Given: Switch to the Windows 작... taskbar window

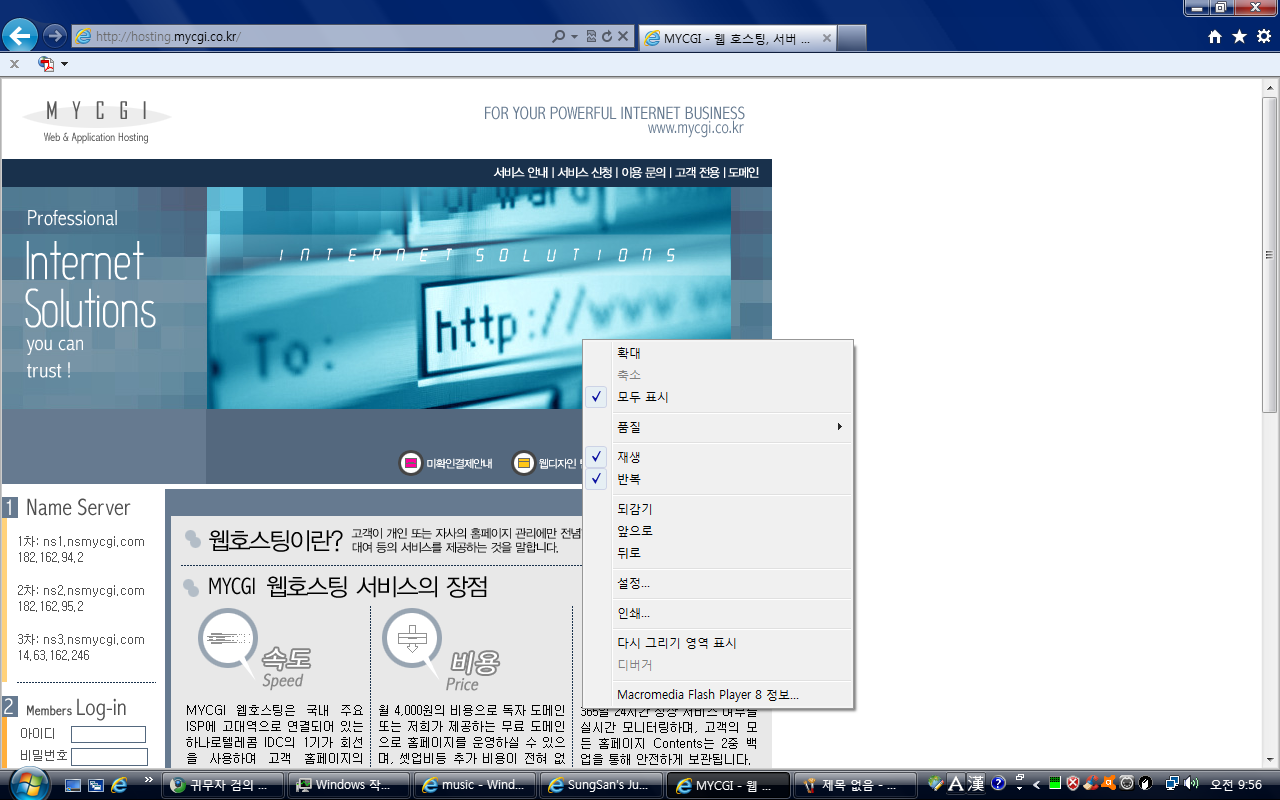Looking at the screenshot, I should [349, 785].
